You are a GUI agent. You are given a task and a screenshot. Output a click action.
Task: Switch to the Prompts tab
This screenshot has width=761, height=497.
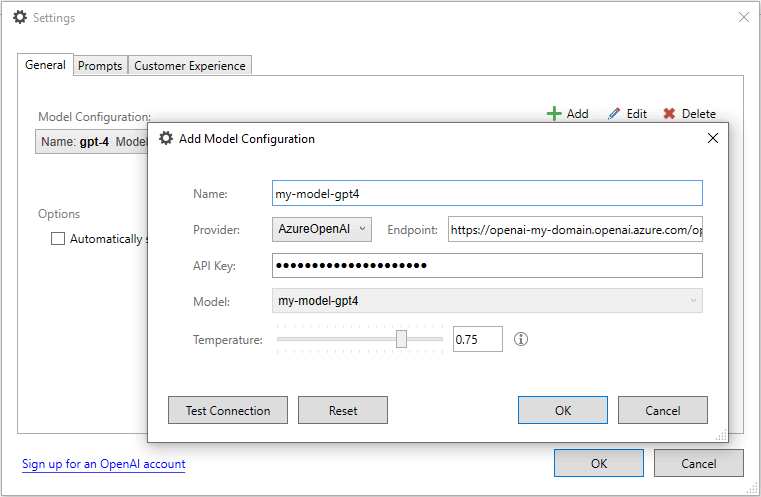coord(100,66)
